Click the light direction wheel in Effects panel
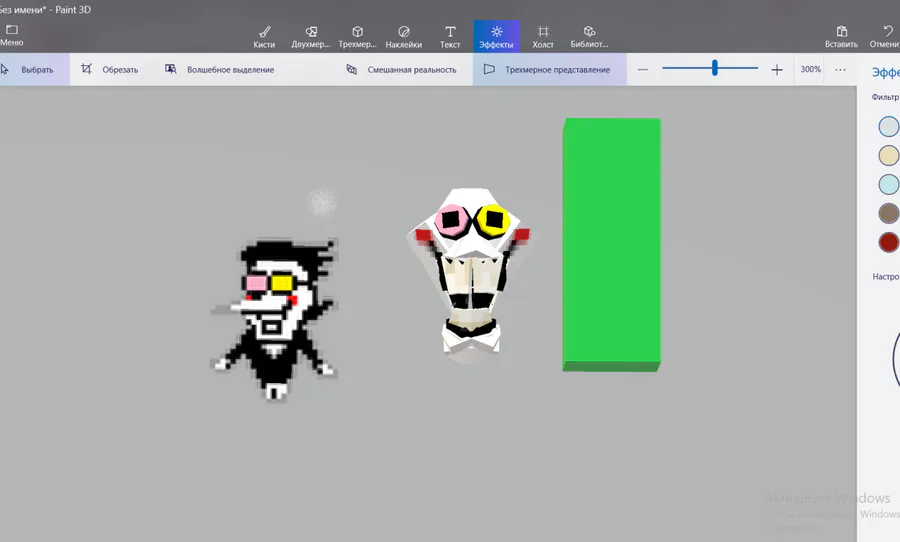900x542 pixels. (x=896, y=359)
